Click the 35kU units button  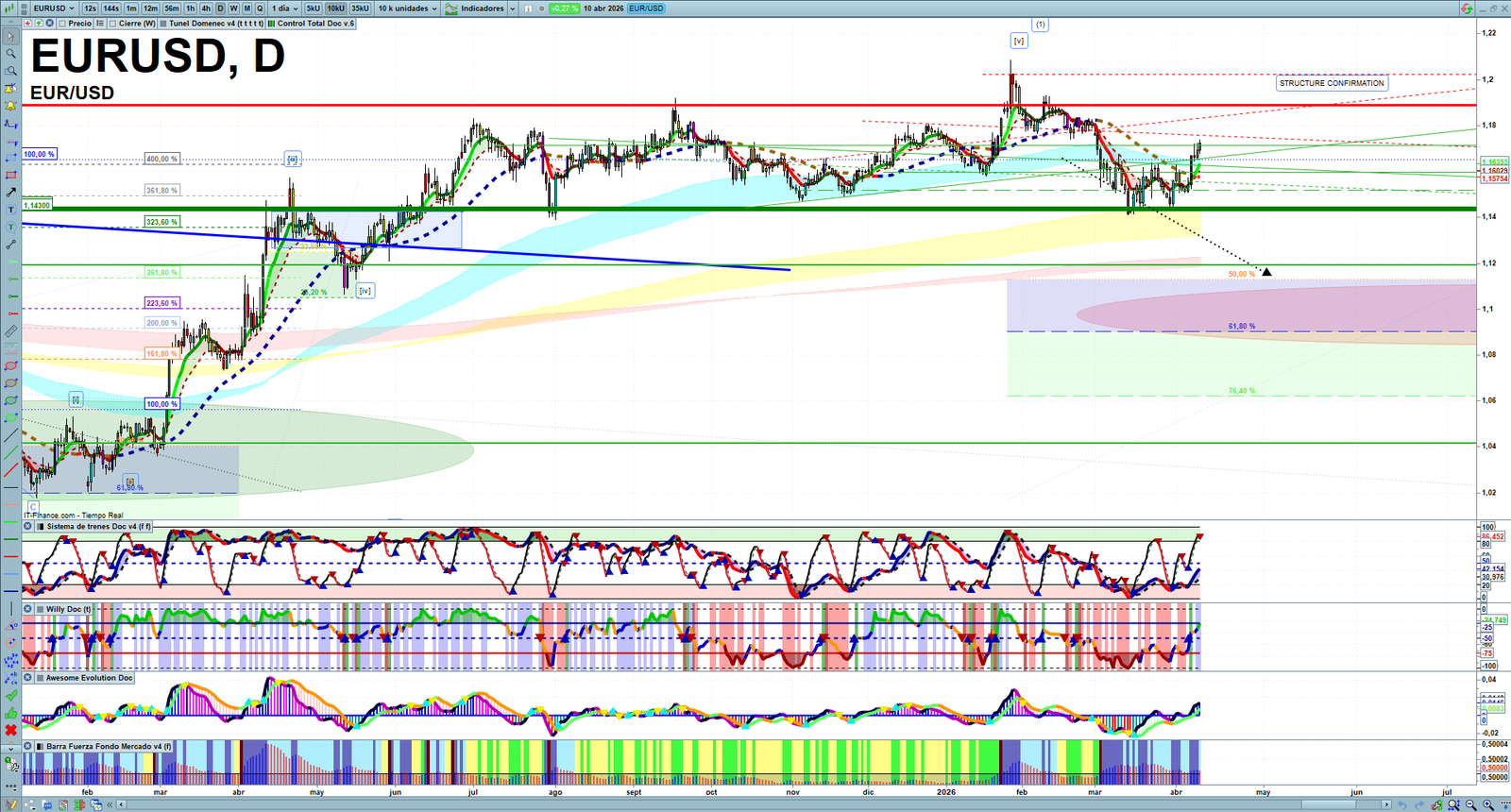pos(360,8)
